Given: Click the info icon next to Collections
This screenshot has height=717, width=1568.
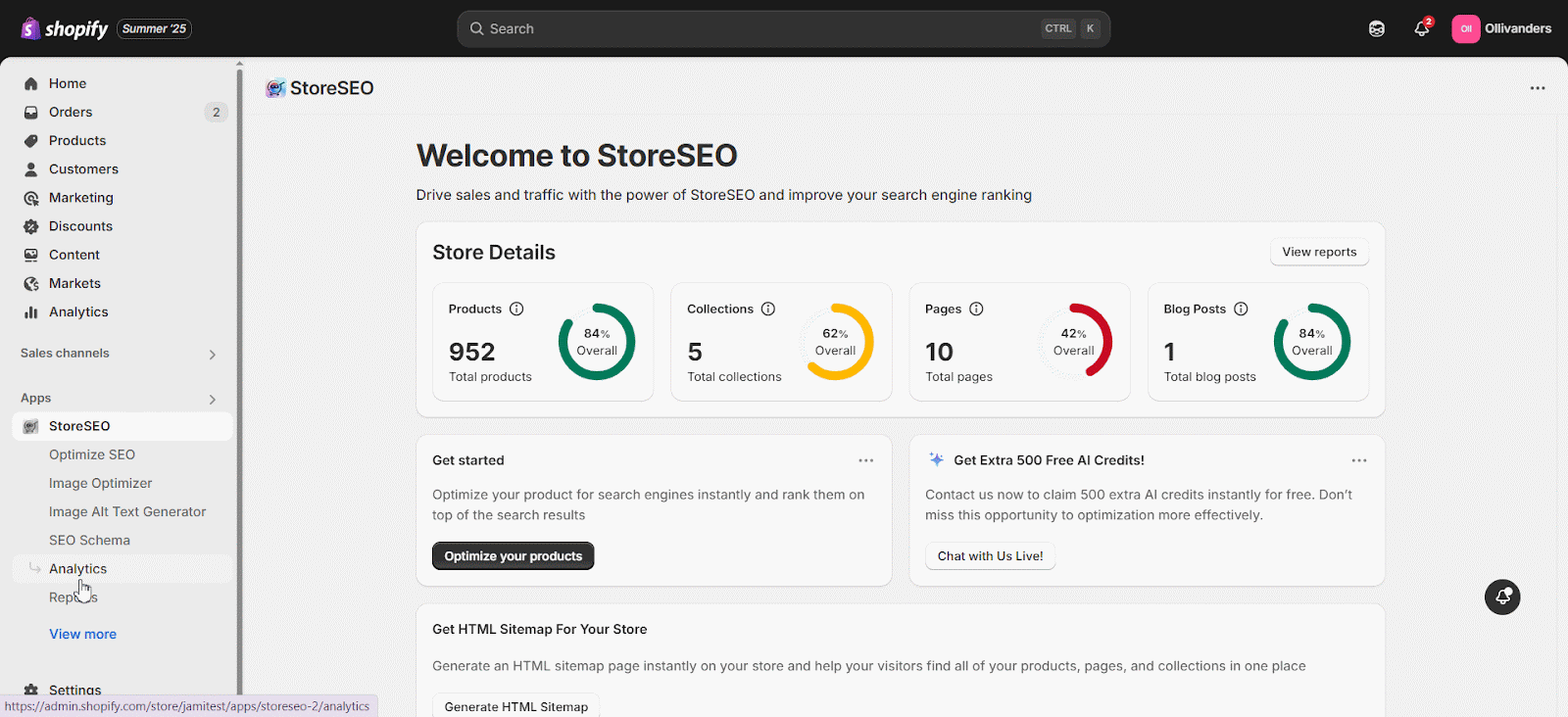Looking at the screenshot, I should tap(768, 309).
